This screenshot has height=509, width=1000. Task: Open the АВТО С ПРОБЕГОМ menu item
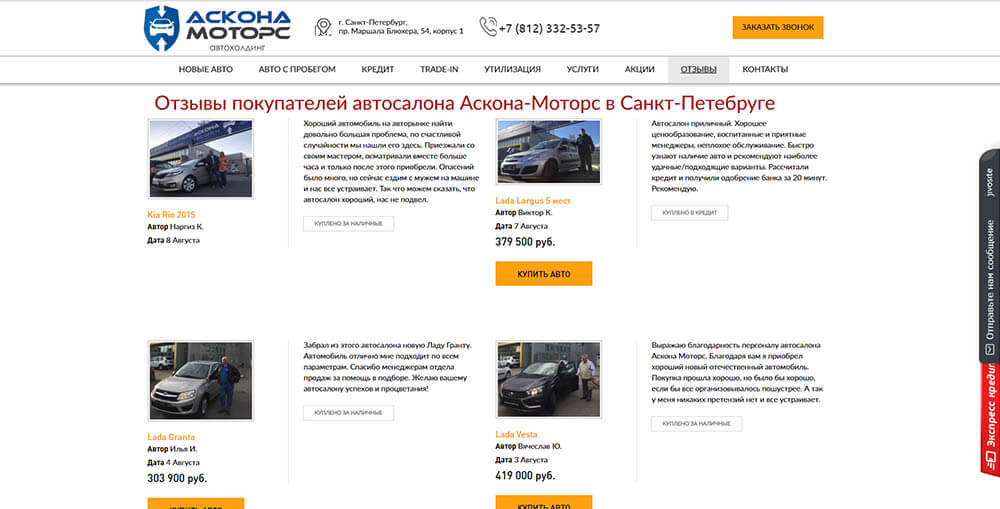click(297, 70)
